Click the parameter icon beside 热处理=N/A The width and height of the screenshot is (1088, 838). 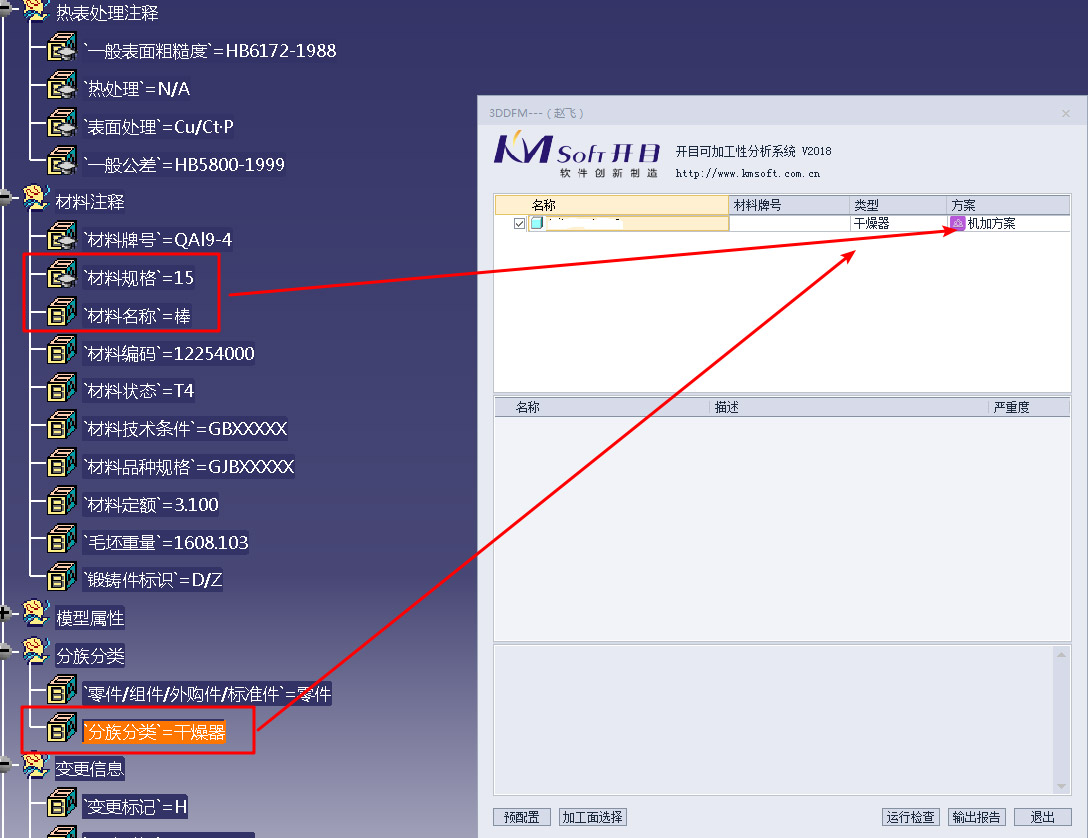61,86
